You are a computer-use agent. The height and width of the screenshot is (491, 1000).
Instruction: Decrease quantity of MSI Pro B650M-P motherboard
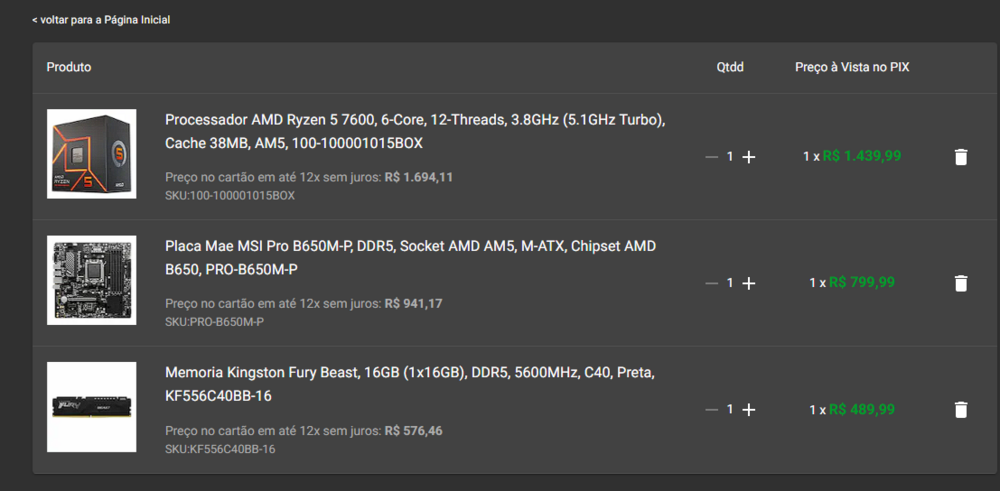click(x=712, y=283)
